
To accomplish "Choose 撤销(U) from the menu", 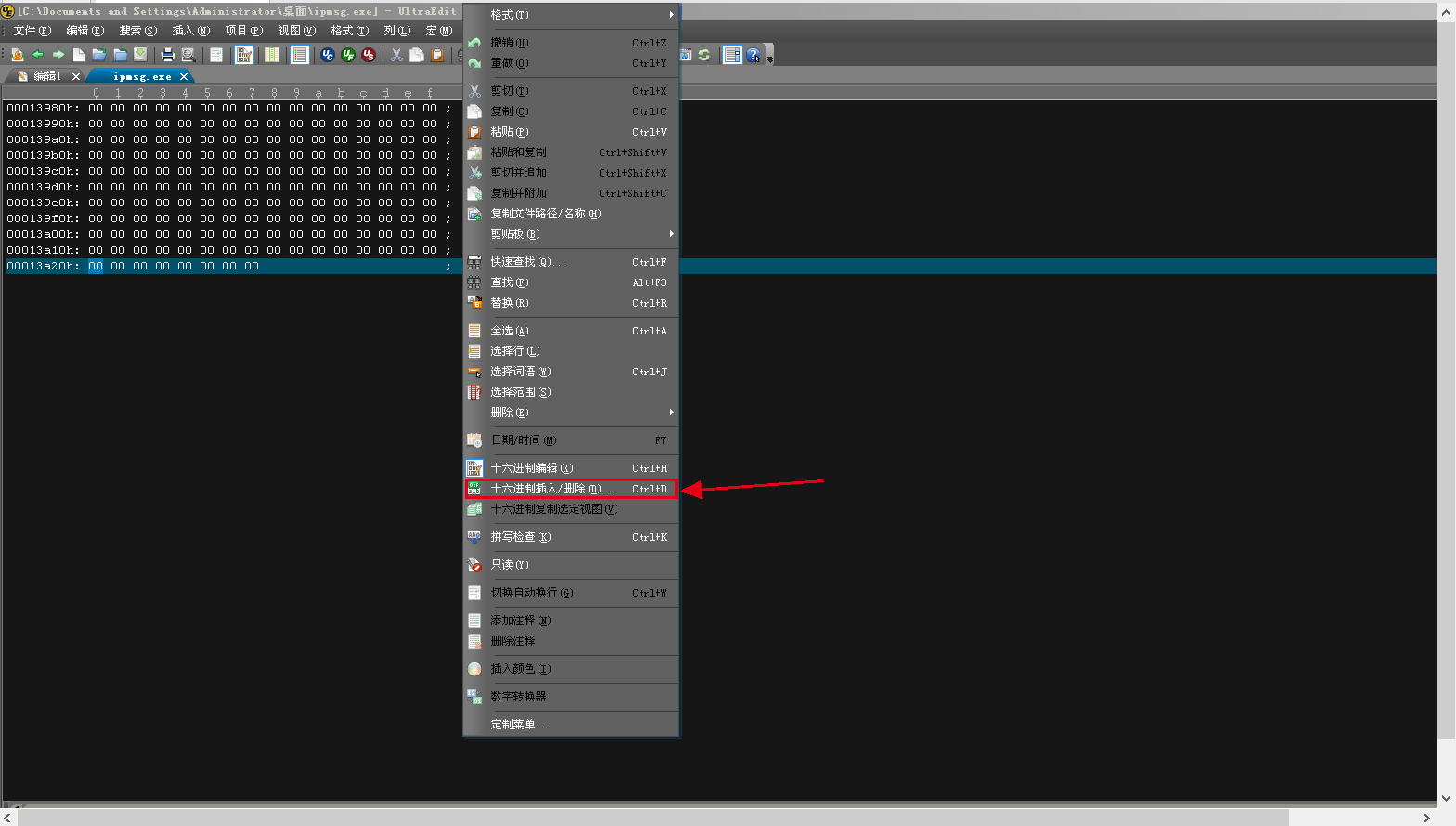I will [x=571, y=43].
